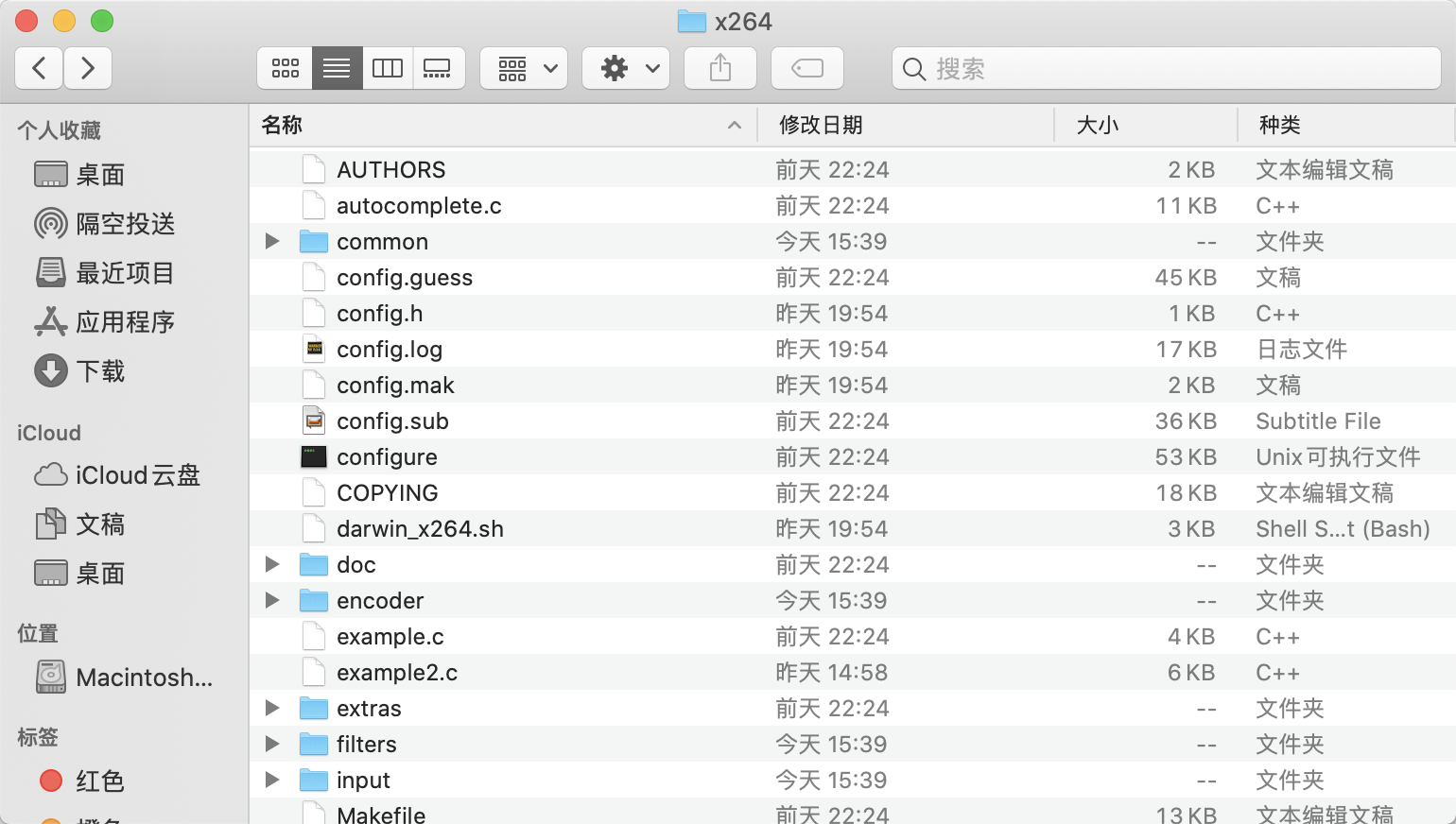1456x824 pixels.
Task: Focus the 搜索 search field
Action: (1167, 68)
